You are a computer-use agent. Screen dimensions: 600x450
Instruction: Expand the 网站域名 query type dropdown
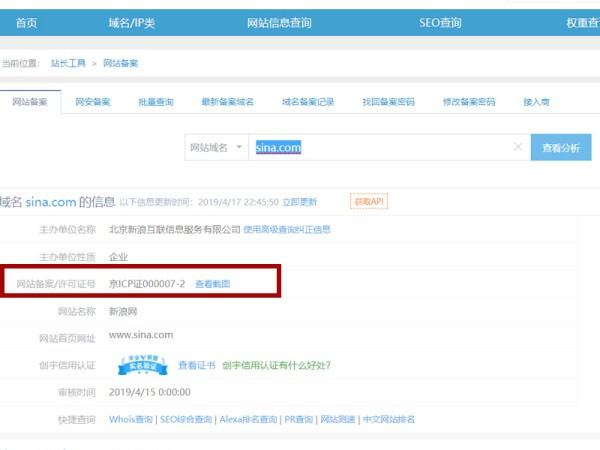[216, 147]
